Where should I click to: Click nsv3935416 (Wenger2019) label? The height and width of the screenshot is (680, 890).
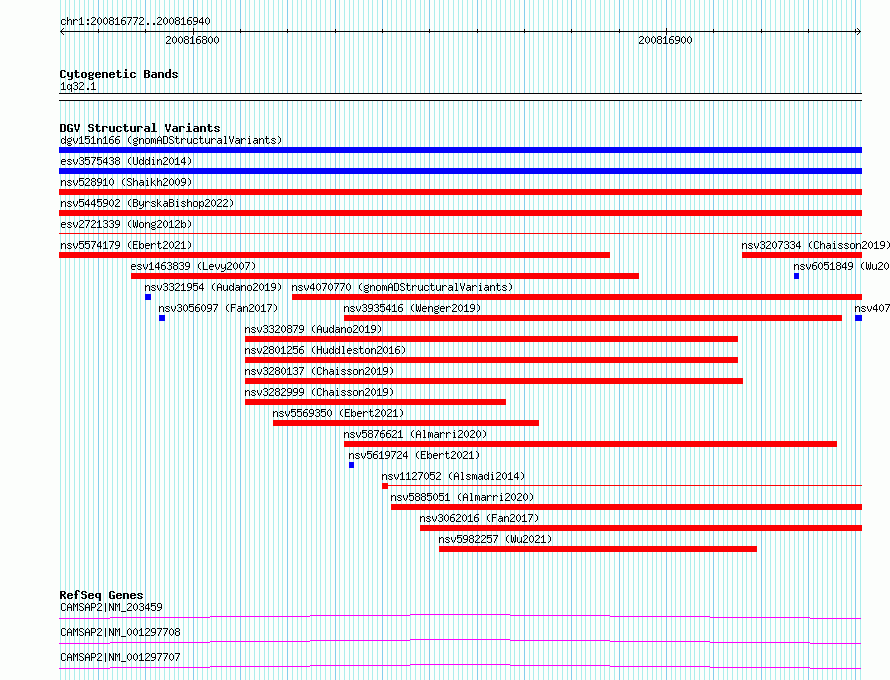(412, 308)
